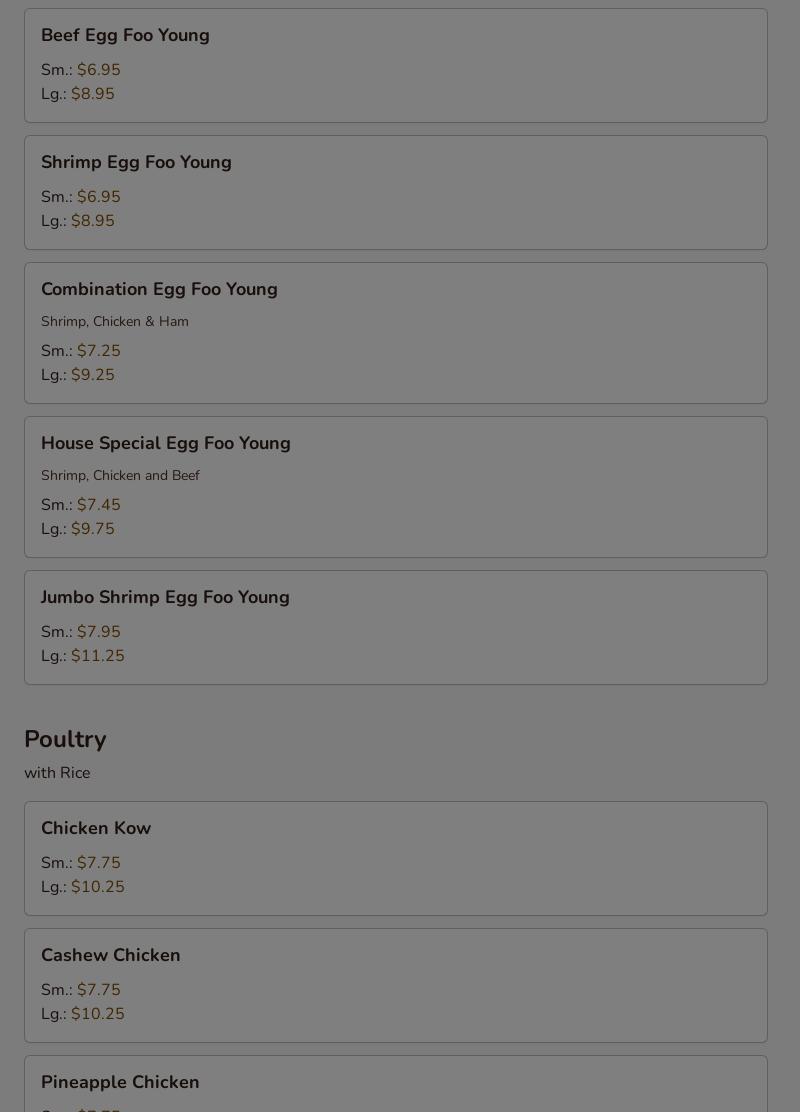Click the Shrimp, Chicken & Ham description
The image size is (800, 1112).
tap(114, 322)
